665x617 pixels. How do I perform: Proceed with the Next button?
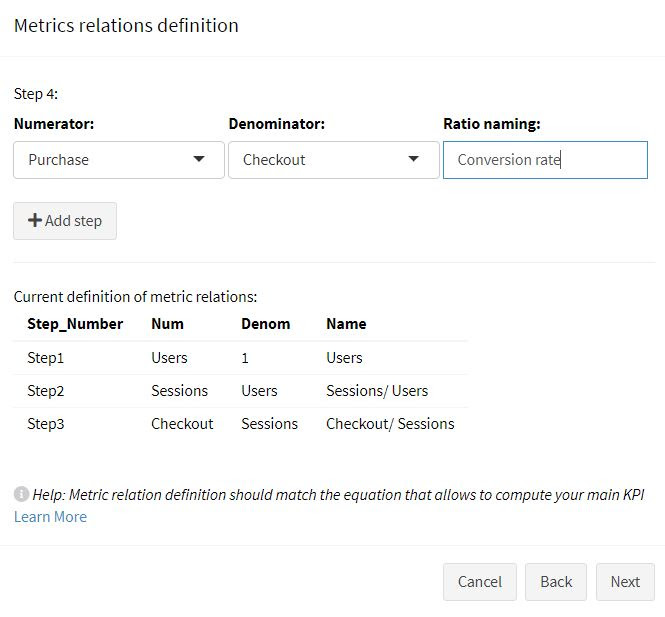pos(625,582)
